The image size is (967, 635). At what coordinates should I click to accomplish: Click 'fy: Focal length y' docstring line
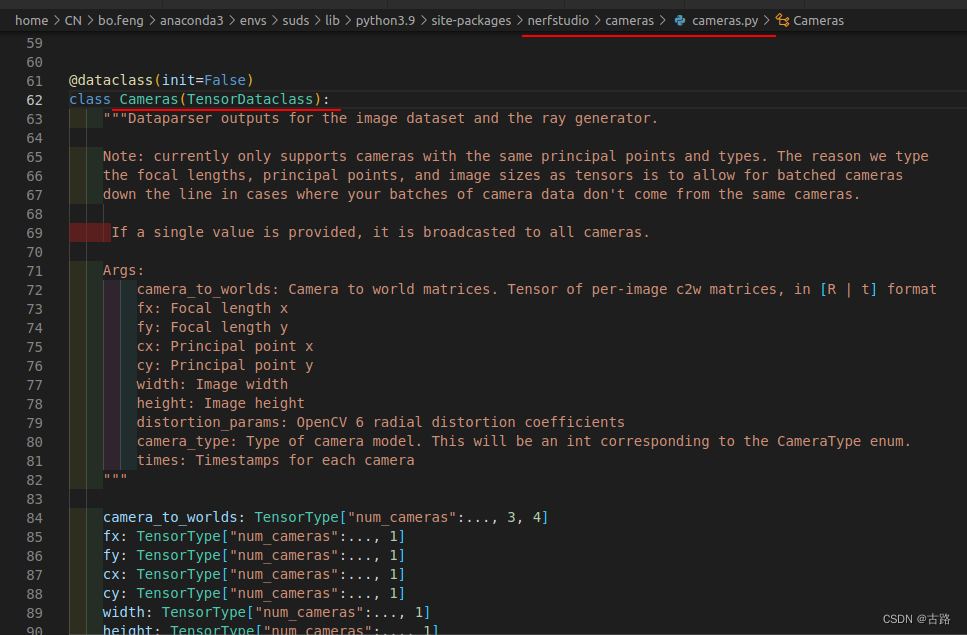point(212,327)
